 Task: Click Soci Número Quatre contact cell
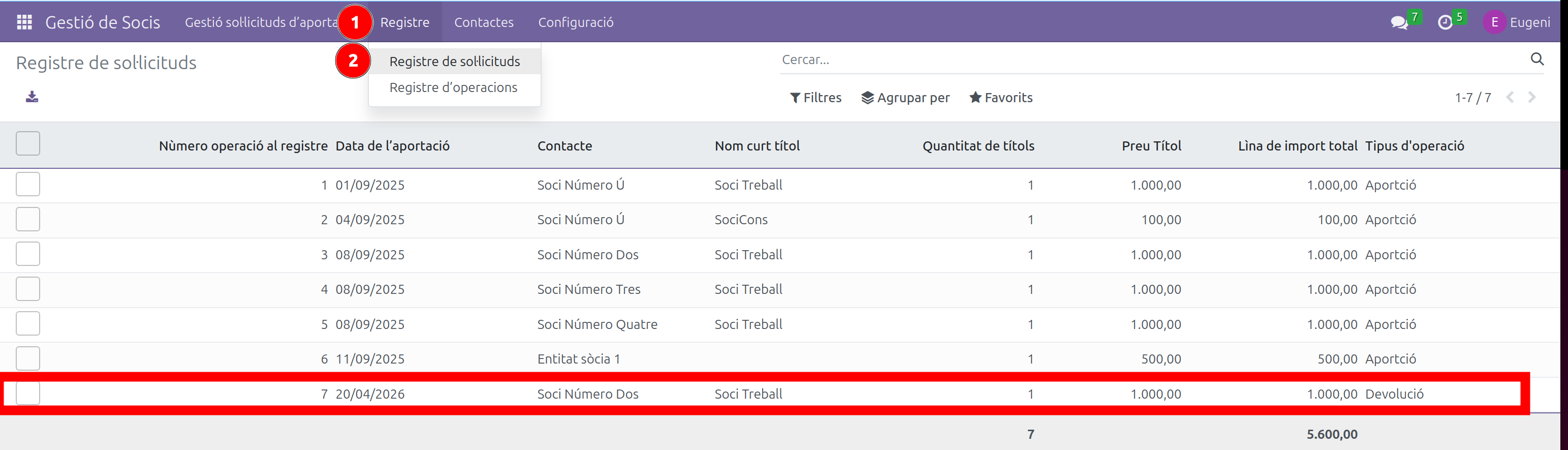(597, 324)
